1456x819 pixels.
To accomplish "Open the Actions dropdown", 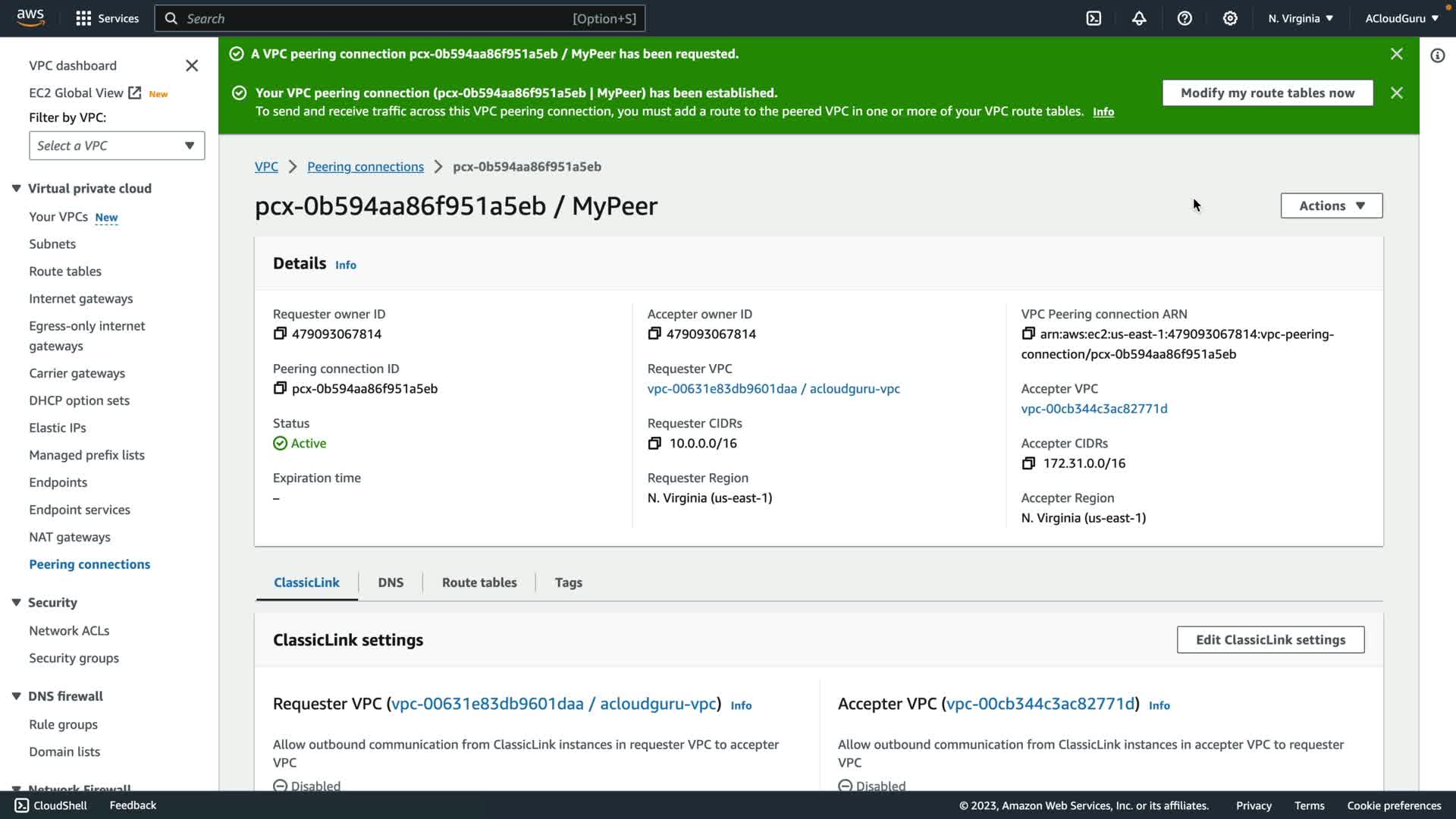I will pos(1331,206).
